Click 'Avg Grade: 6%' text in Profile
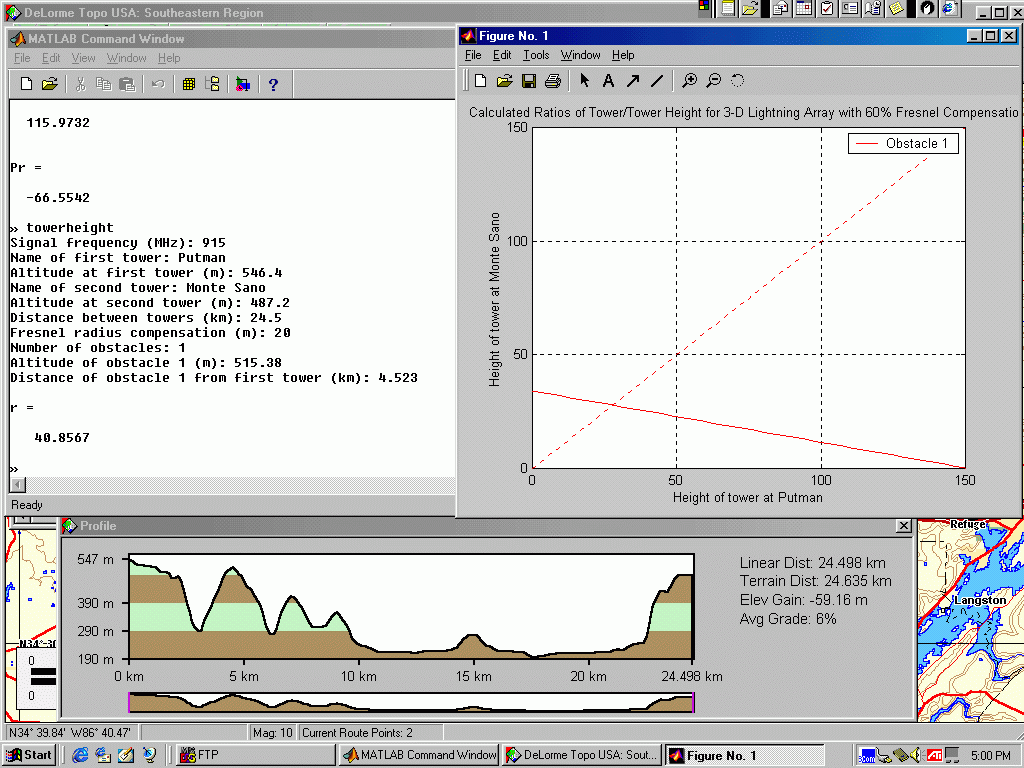Image resolution: width=1024 pixels, height=768 pixels. pyautogui.click(x=788, y=619)
